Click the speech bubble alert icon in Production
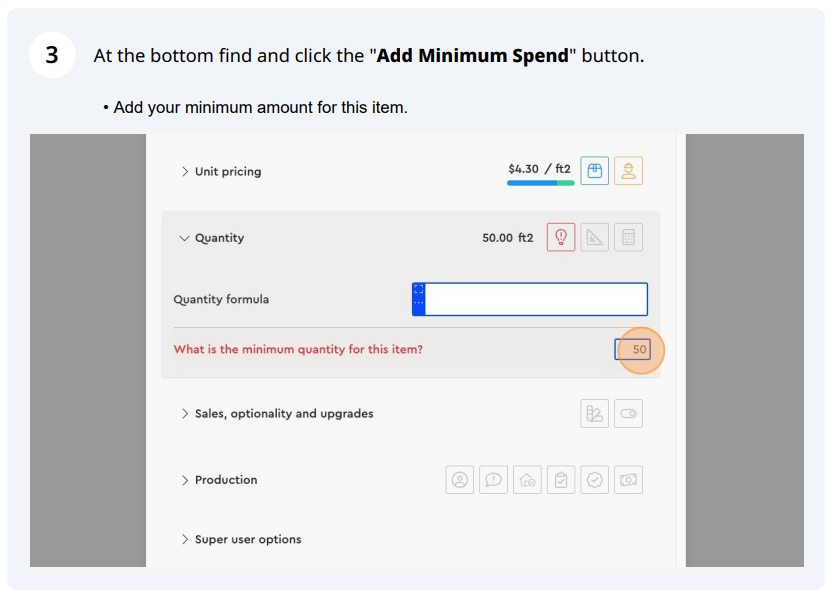Screen dimensions: 833x597 493,480
